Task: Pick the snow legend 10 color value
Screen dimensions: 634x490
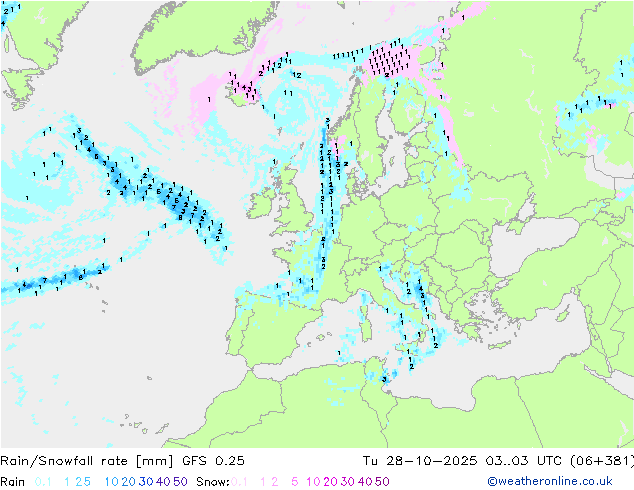Action: pos(313,482)
